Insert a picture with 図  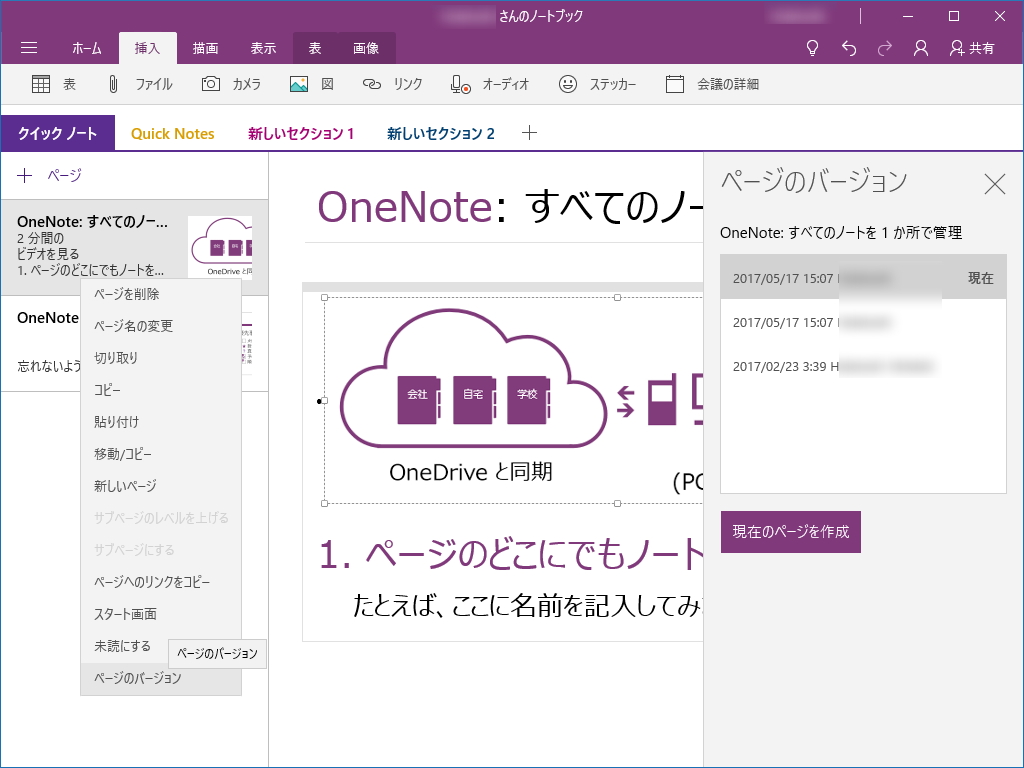coord(312,84)
